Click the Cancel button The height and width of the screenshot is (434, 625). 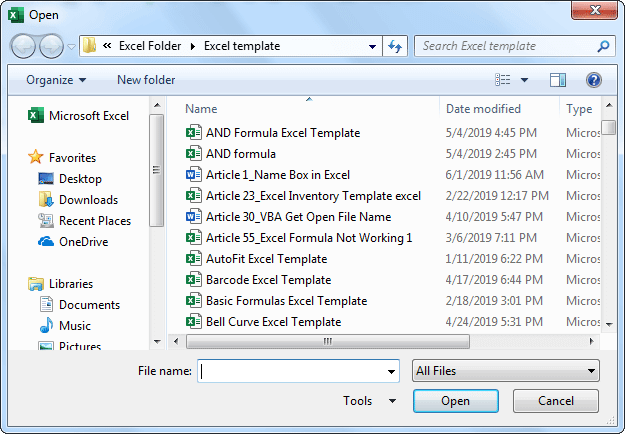coord(556,401)
